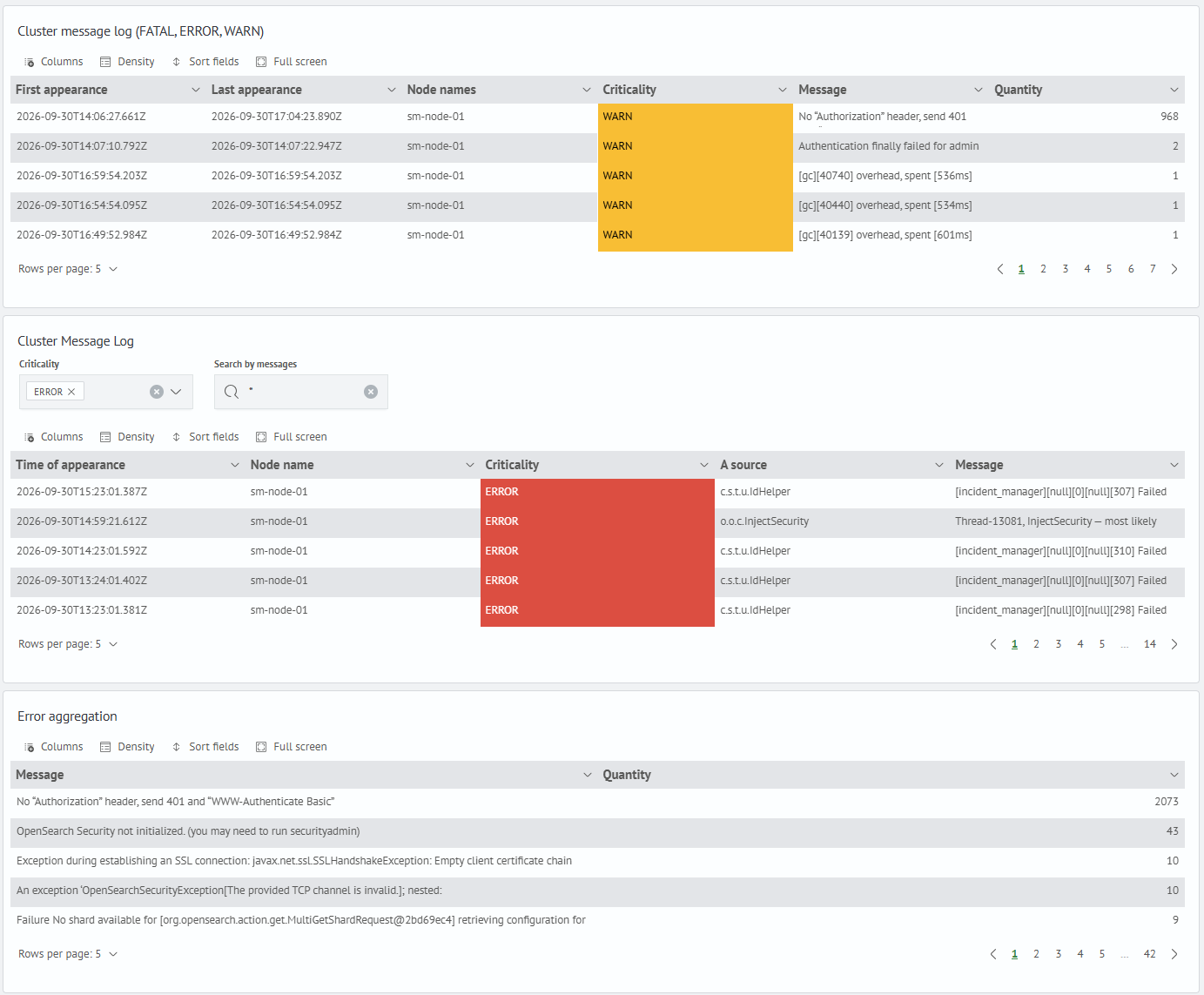Open A source column menu
Screen dimensions: 1204x995
point(939,465)
